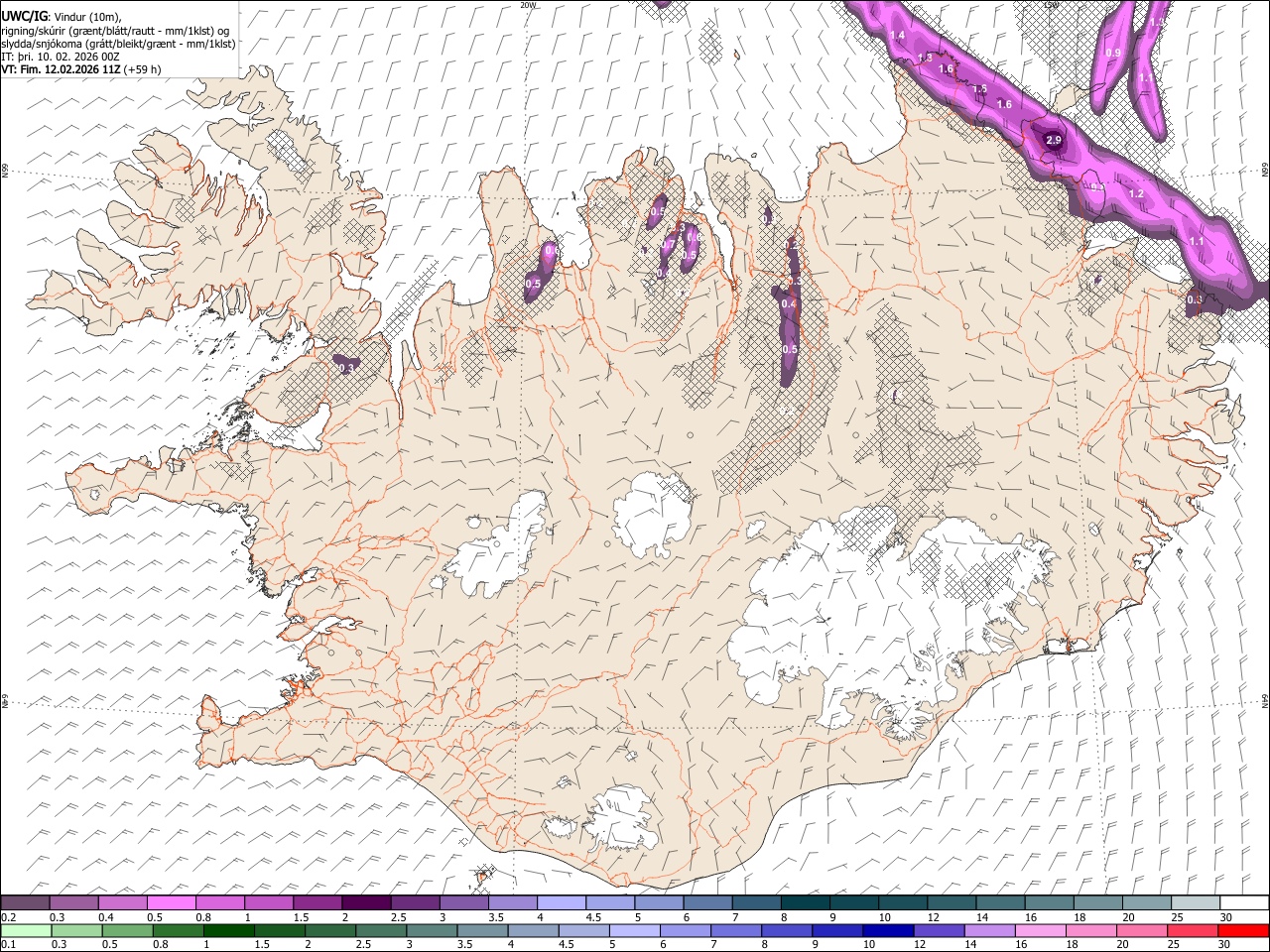The height and width of the screenshot is (952, 1270).
Task: Select upper legend swatch between 1.5 and 2
Action: (317, 902)
